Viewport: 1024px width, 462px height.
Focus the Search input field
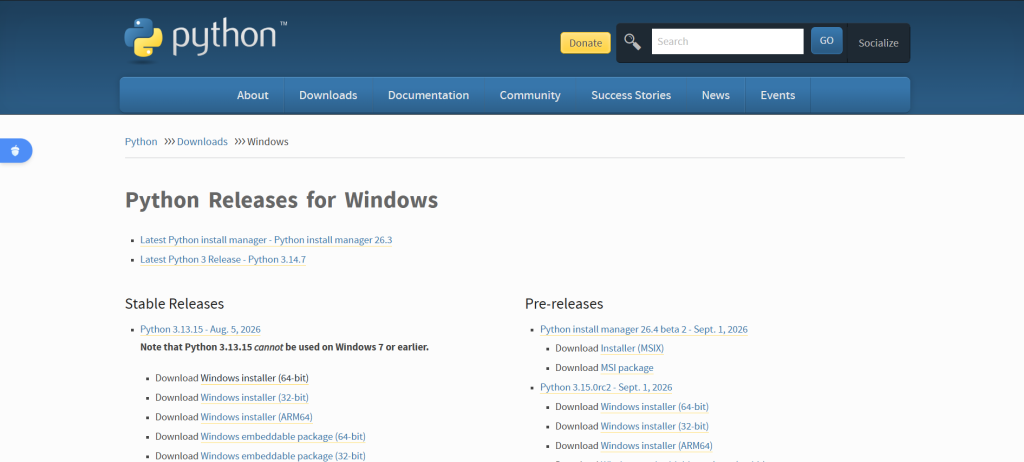[x=728, y=41]
